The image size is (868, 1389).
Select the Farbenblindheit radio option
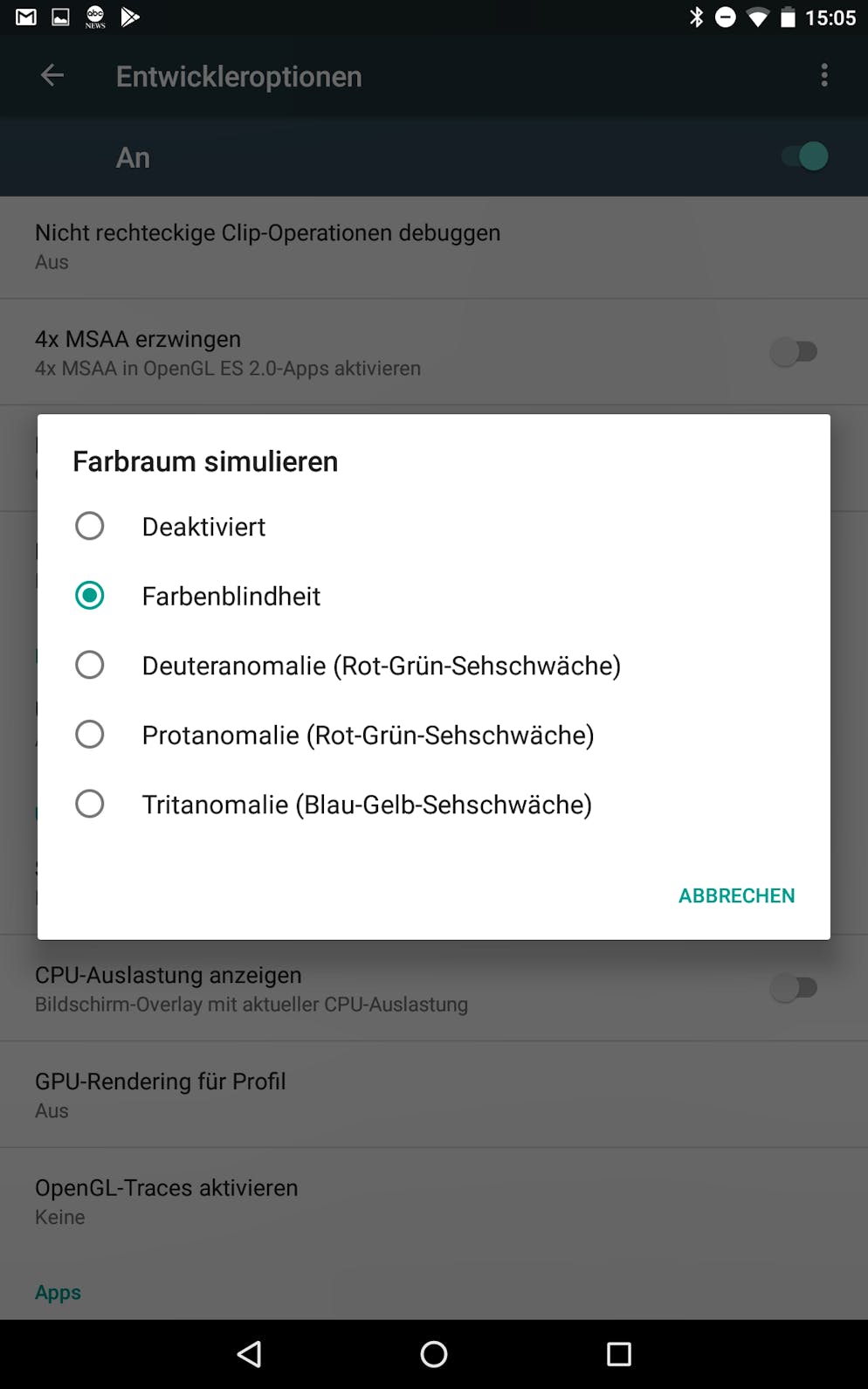tap(434, 596)
